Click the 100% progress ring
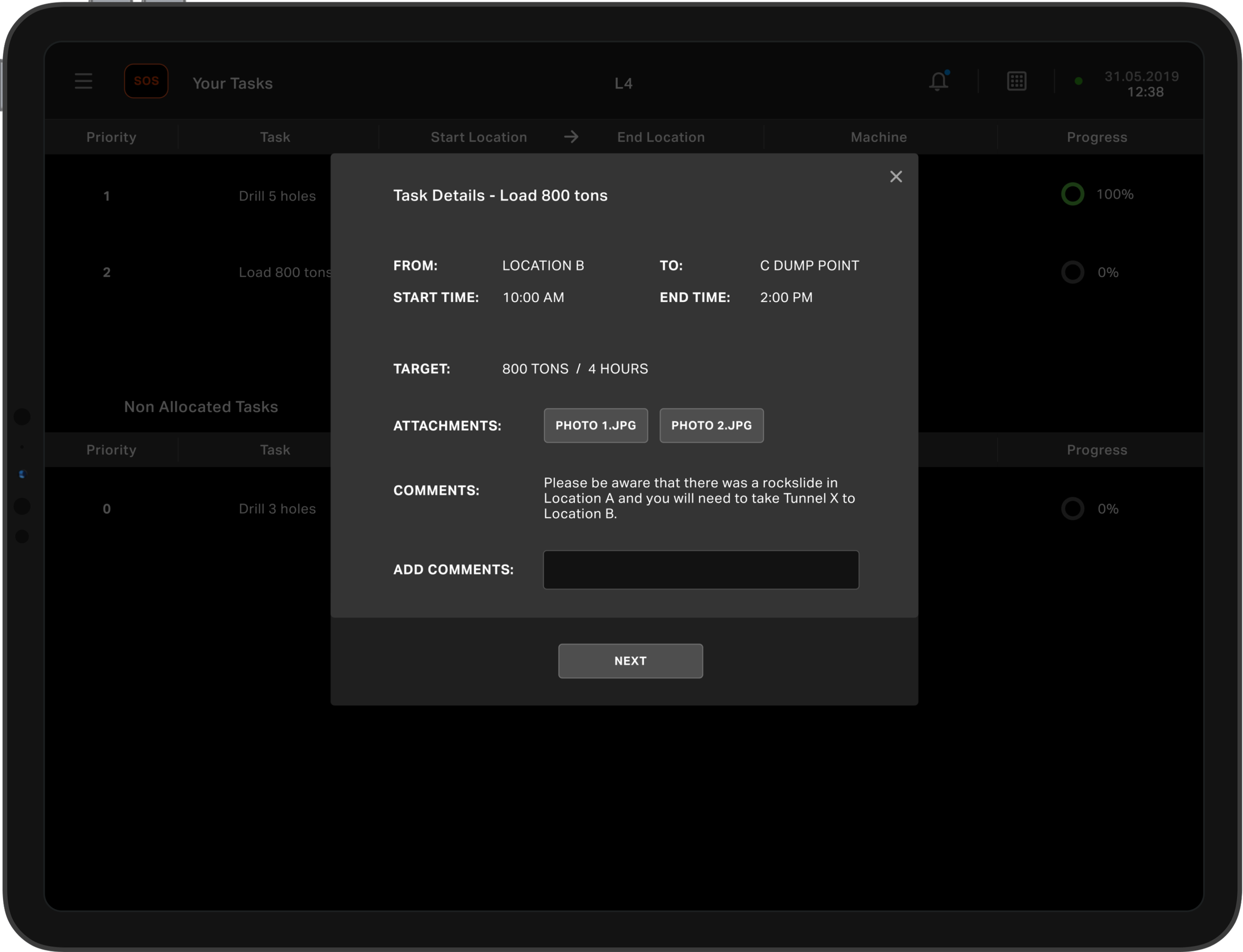 click(x=1072, y=194)
